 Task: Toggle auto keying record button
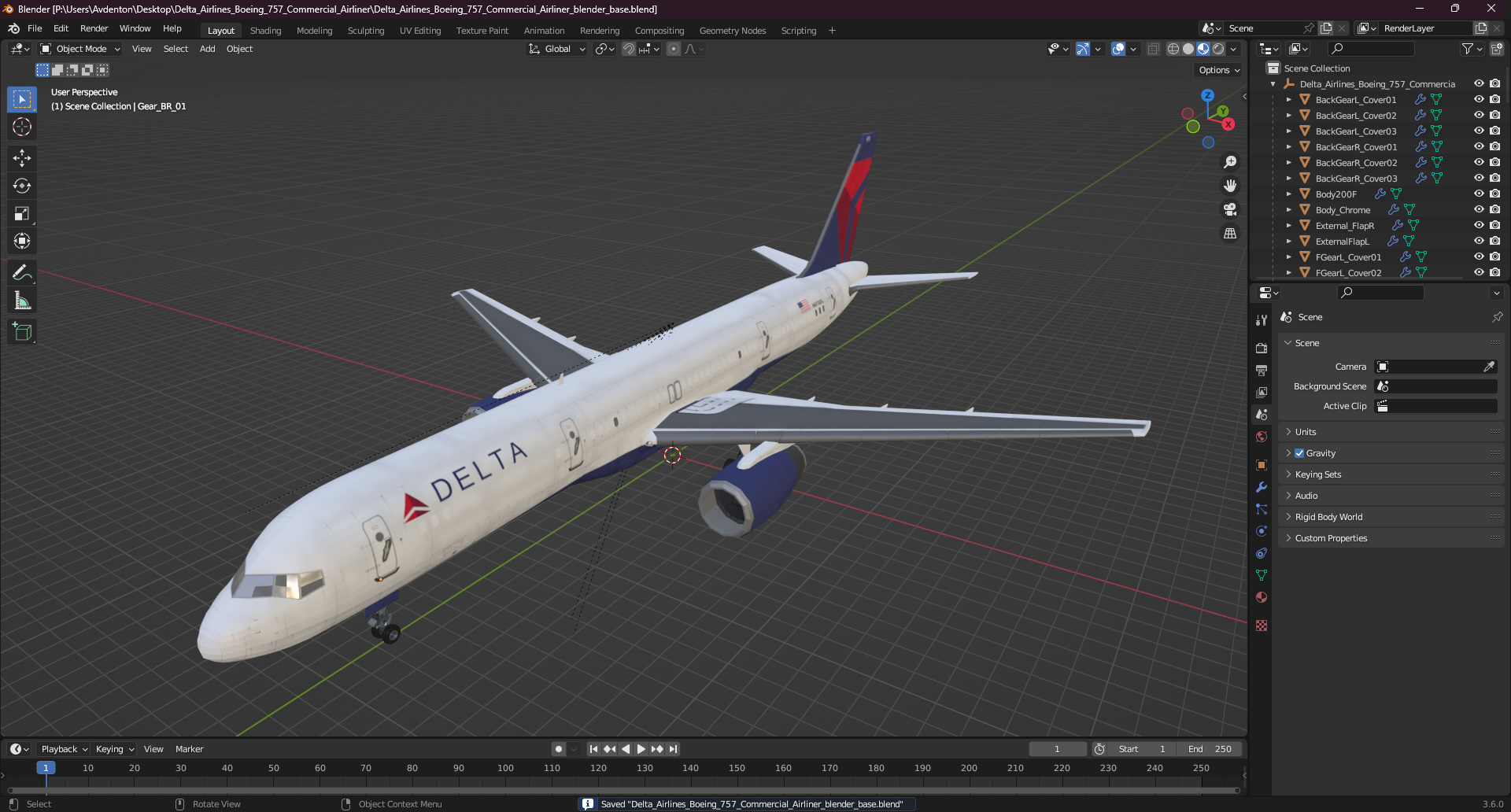[x=559, y=749]
